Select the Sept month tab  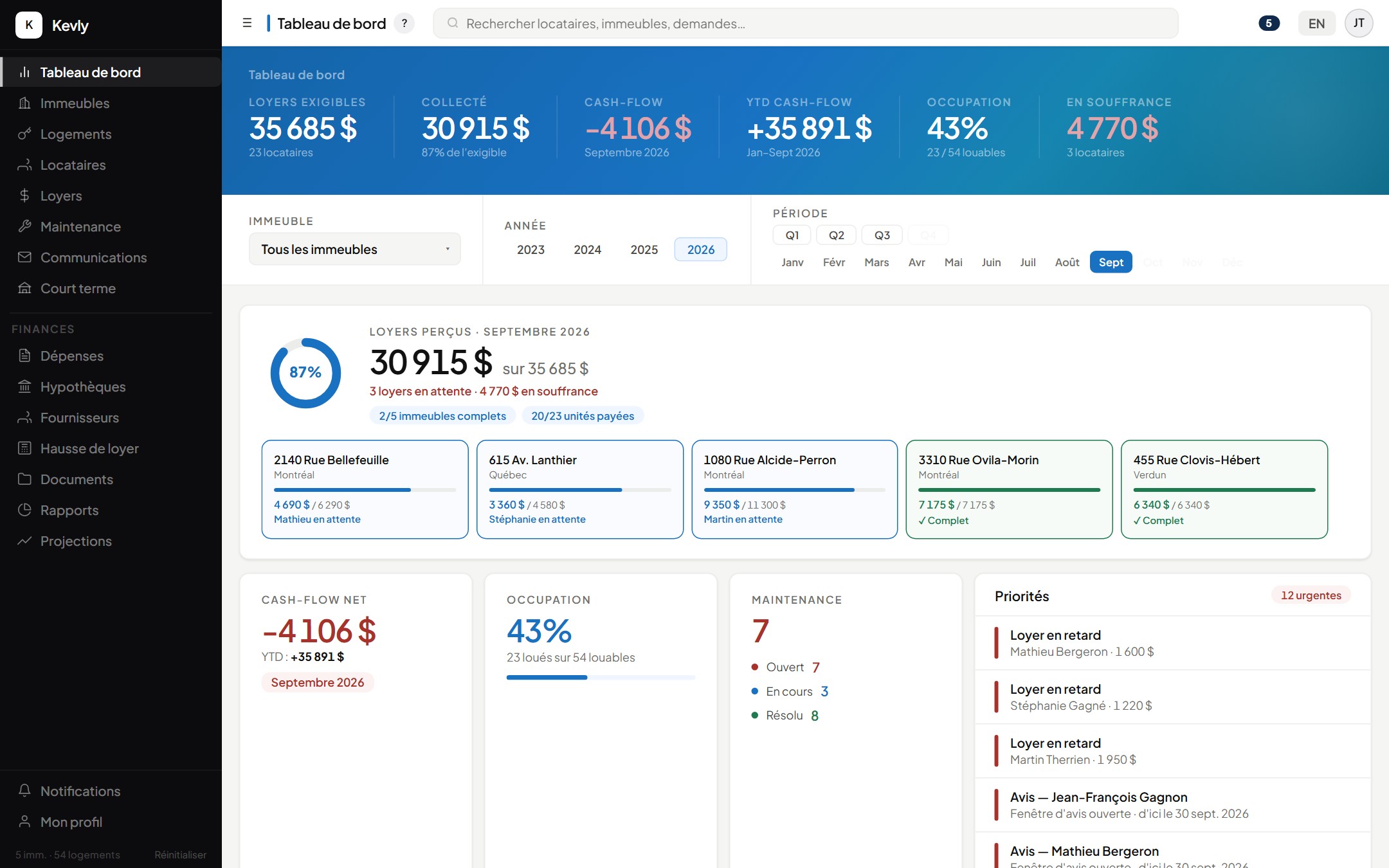coord(1111,262)
